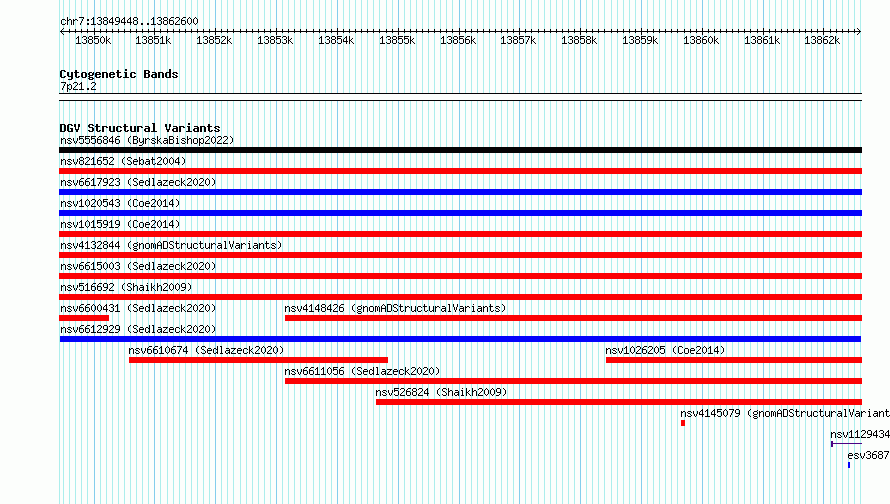Open nsv6610674 (Sedlazeck2020) variant label
890x504 pixels.
(x=206, y=350)
